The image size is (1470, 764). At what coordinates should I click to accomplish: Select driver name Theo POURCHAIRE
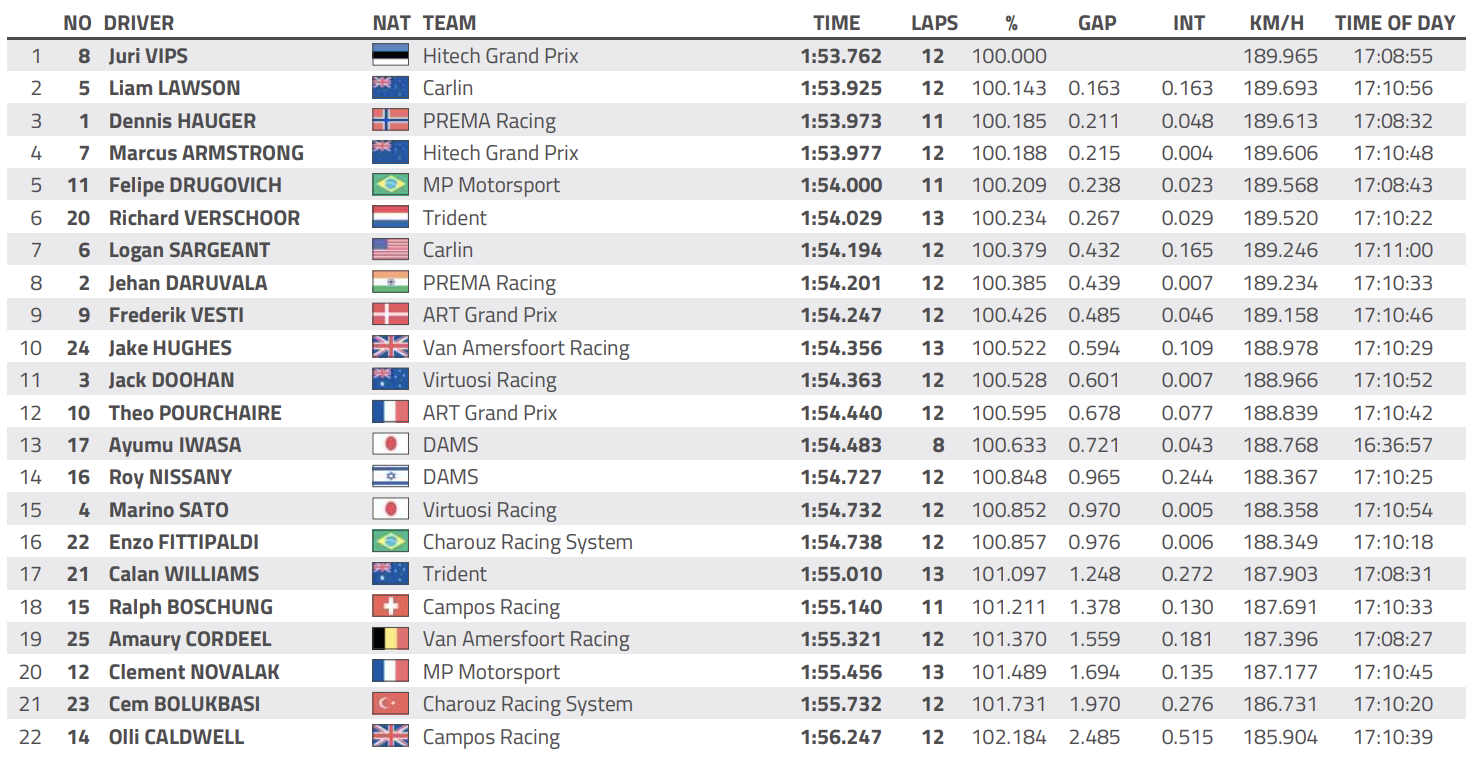click(195, 413)
